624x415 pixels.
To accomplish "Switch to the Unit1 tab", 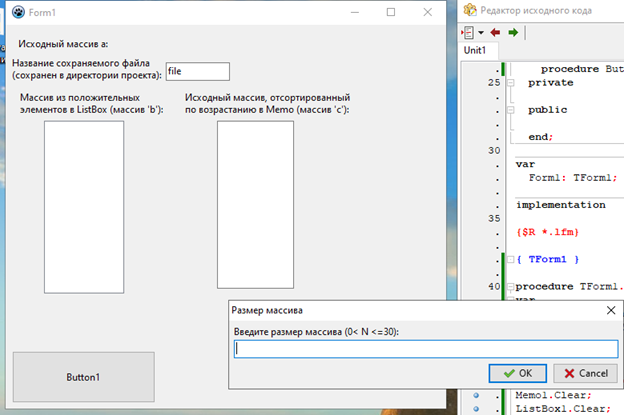I will pos(475,50).
